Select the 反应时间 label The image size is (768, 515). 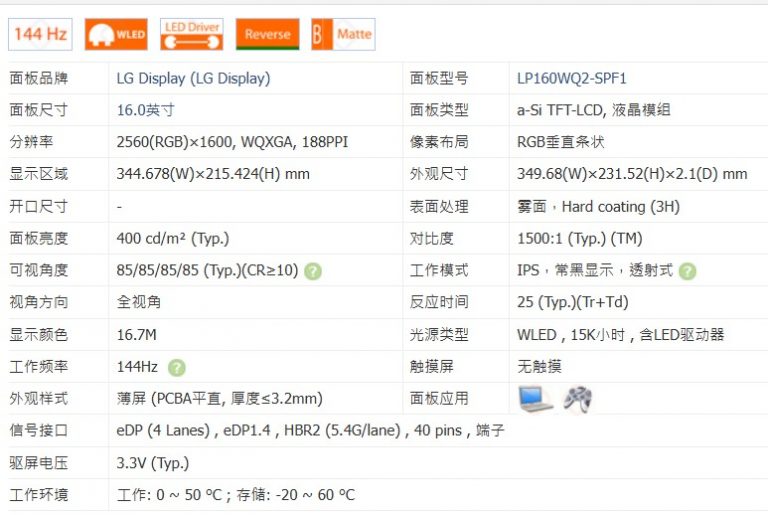click(x=439, y=302)
